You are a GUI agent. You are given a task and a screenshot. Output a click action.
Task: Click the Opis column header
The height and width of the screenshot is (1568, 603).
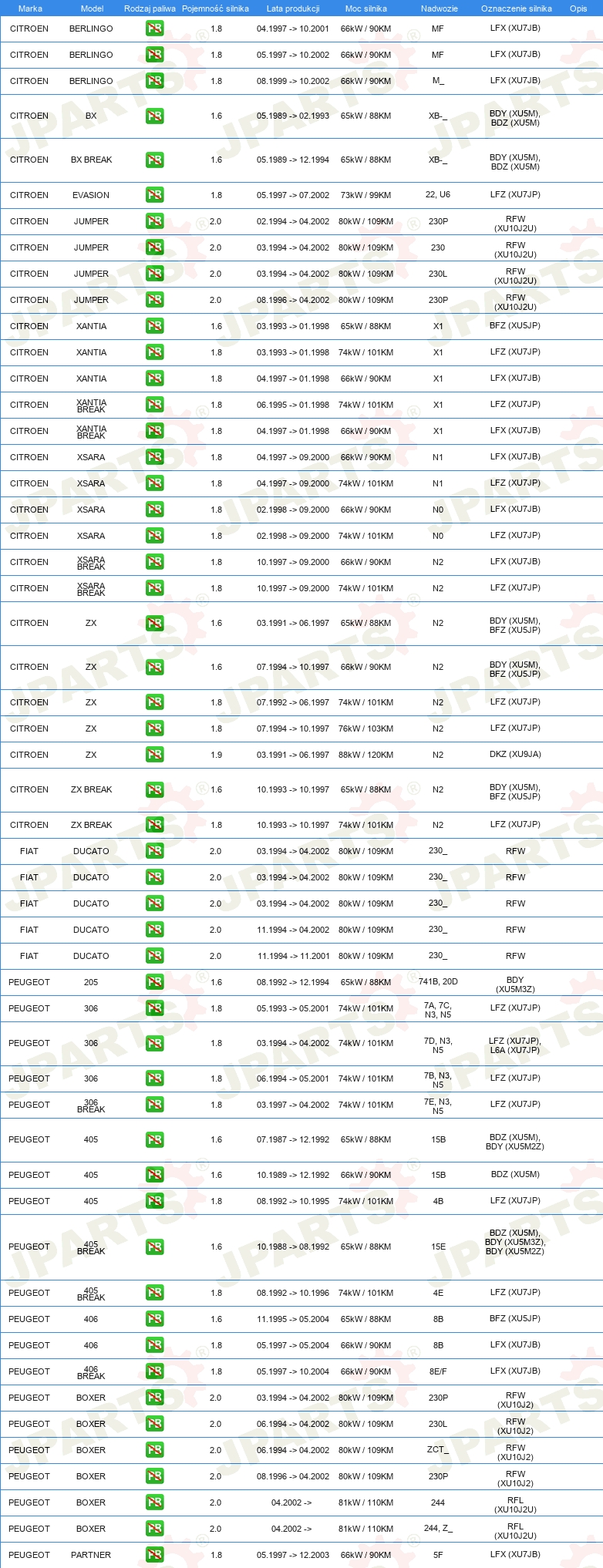(x=578, y=8)
